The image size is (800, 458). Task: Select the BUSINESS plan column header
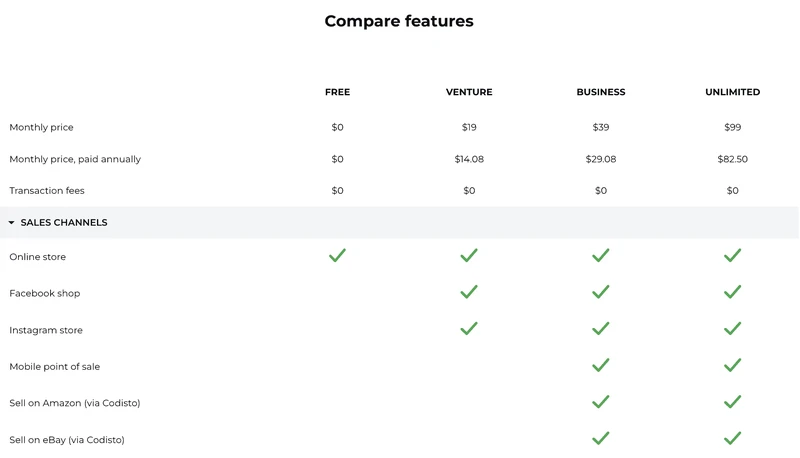click(x=601, y=92)
